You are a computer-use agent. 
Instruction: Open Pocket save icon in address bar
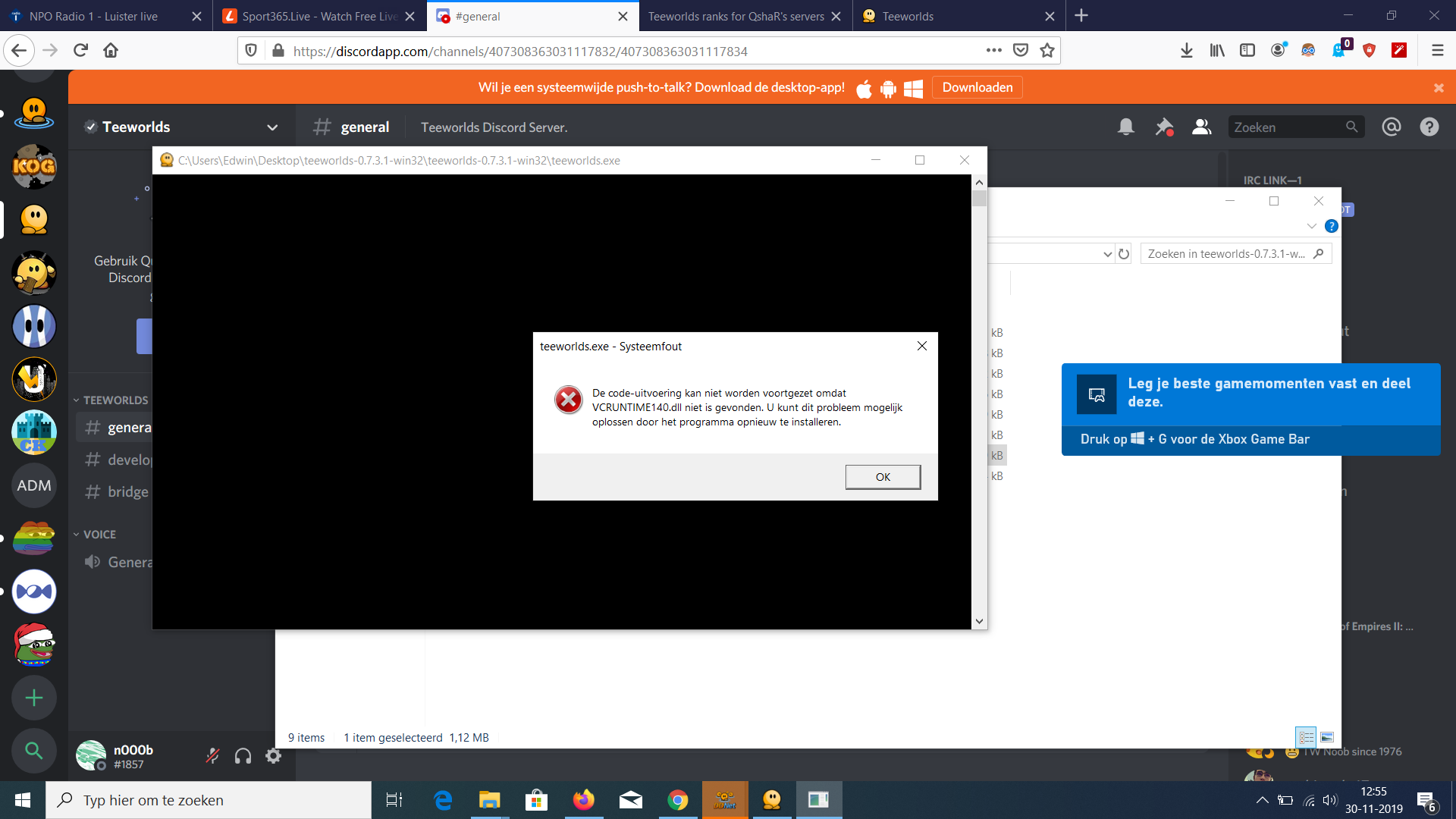1021,51
